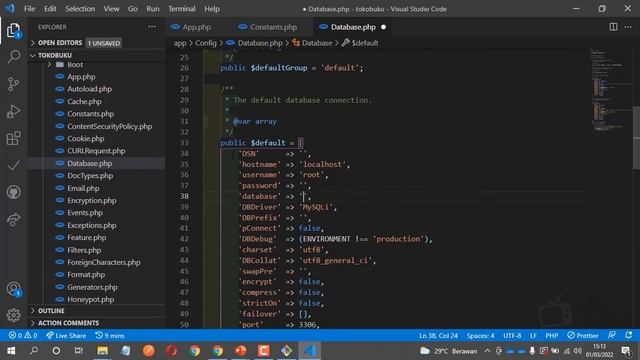The width and height of the screenshot is (640, 360).
Task: Click the app breadcrumb segment
Action: tap(180, 43)
